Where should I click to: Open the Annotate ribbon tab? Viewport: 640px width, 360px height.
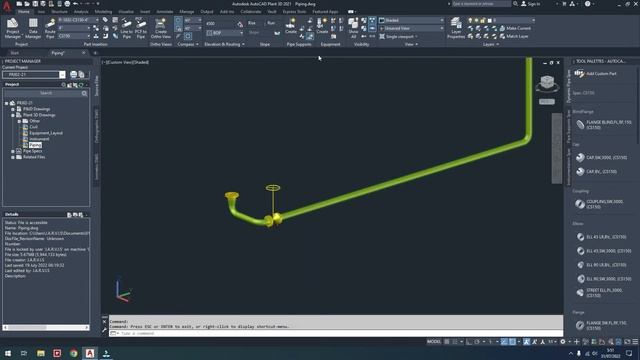(165, 12)
